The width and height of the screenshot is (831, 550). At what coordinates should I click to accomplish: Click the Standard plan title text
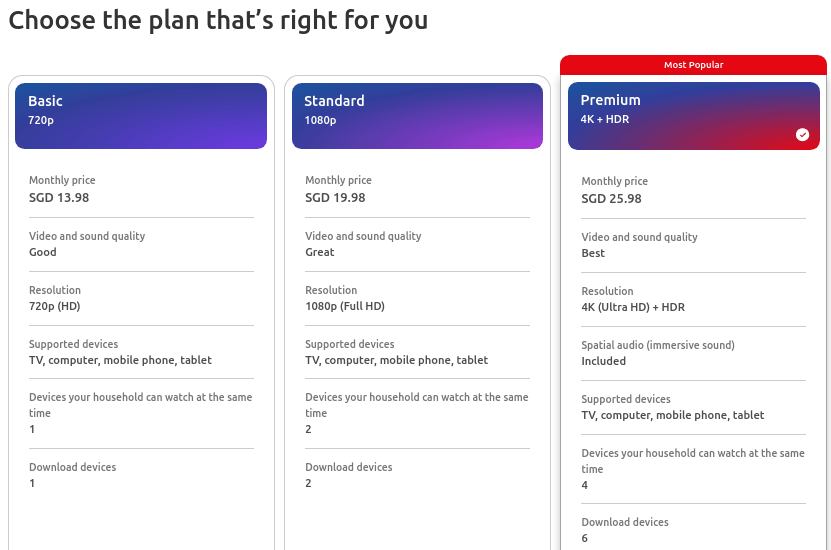[334, 101]
